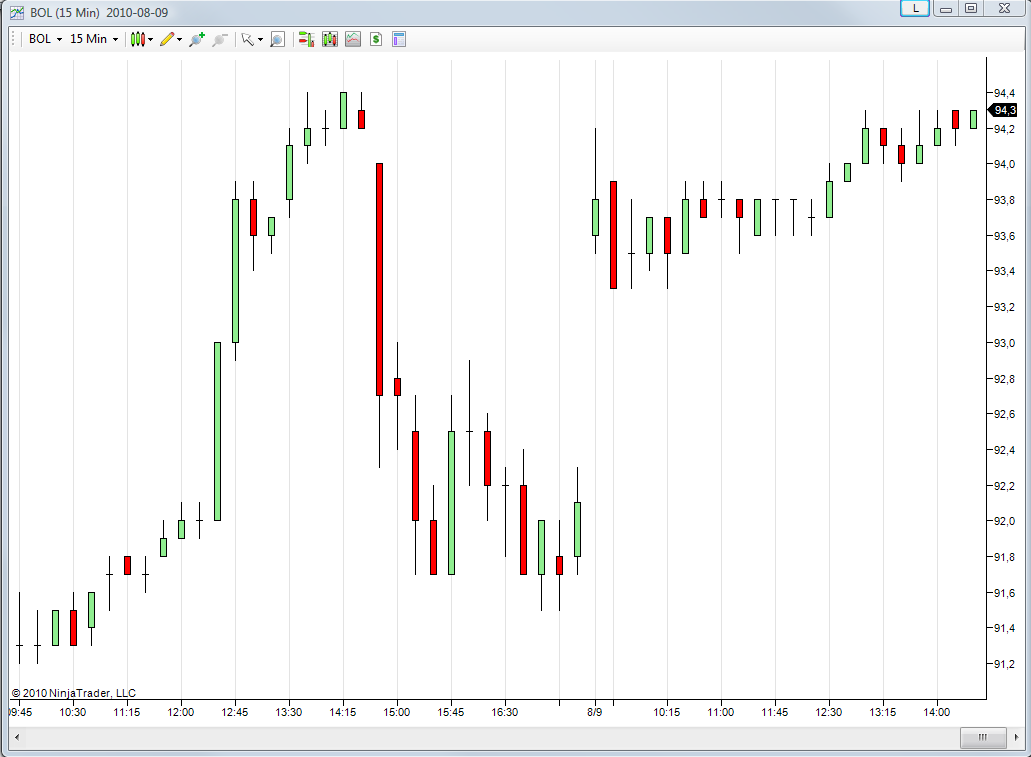Viewport: 1031px width, 757px height.
Task: Open the Data Series icon
Action: (x=330, y=39)
